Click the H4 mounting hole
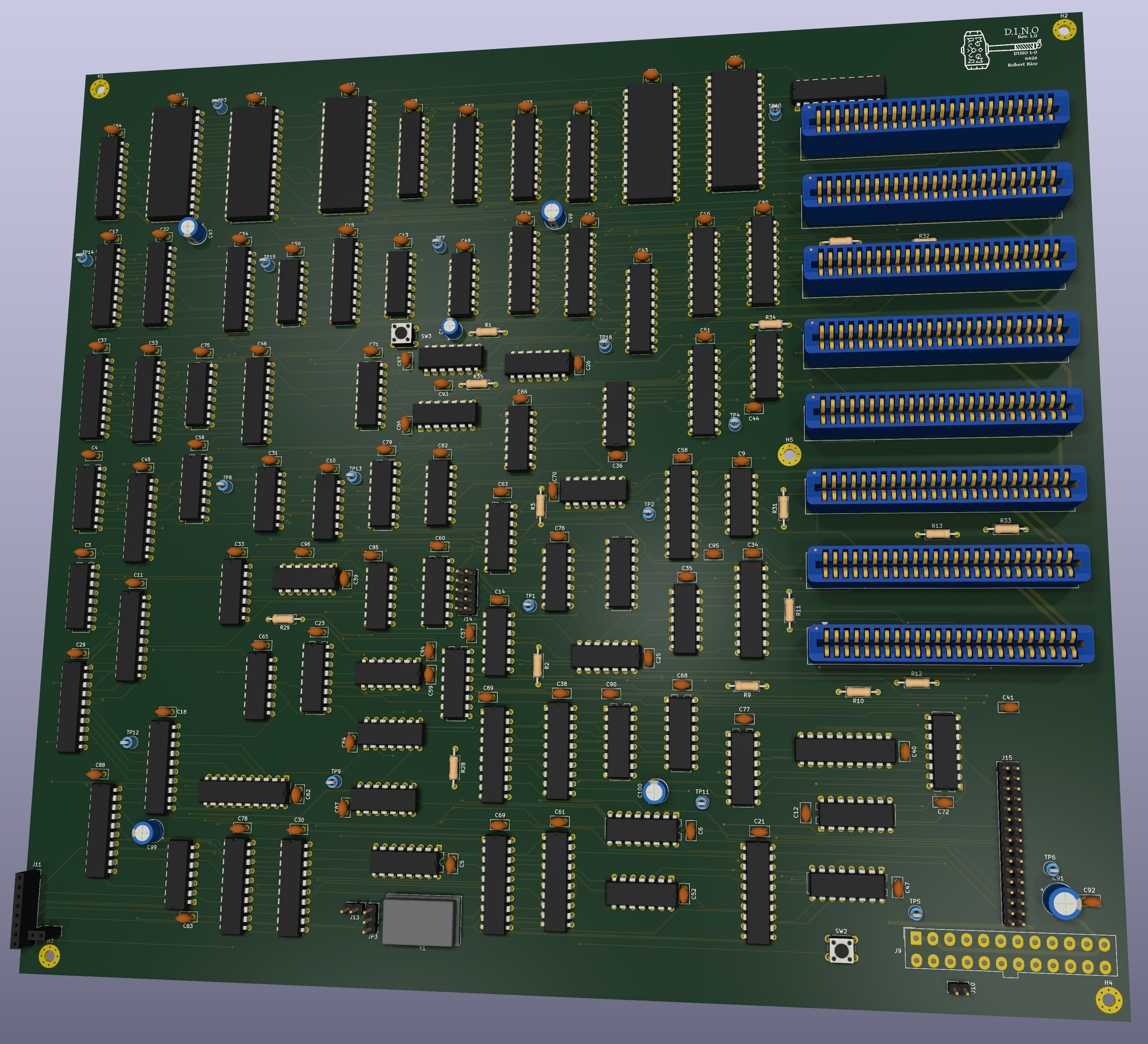 coord(1109,1000)
